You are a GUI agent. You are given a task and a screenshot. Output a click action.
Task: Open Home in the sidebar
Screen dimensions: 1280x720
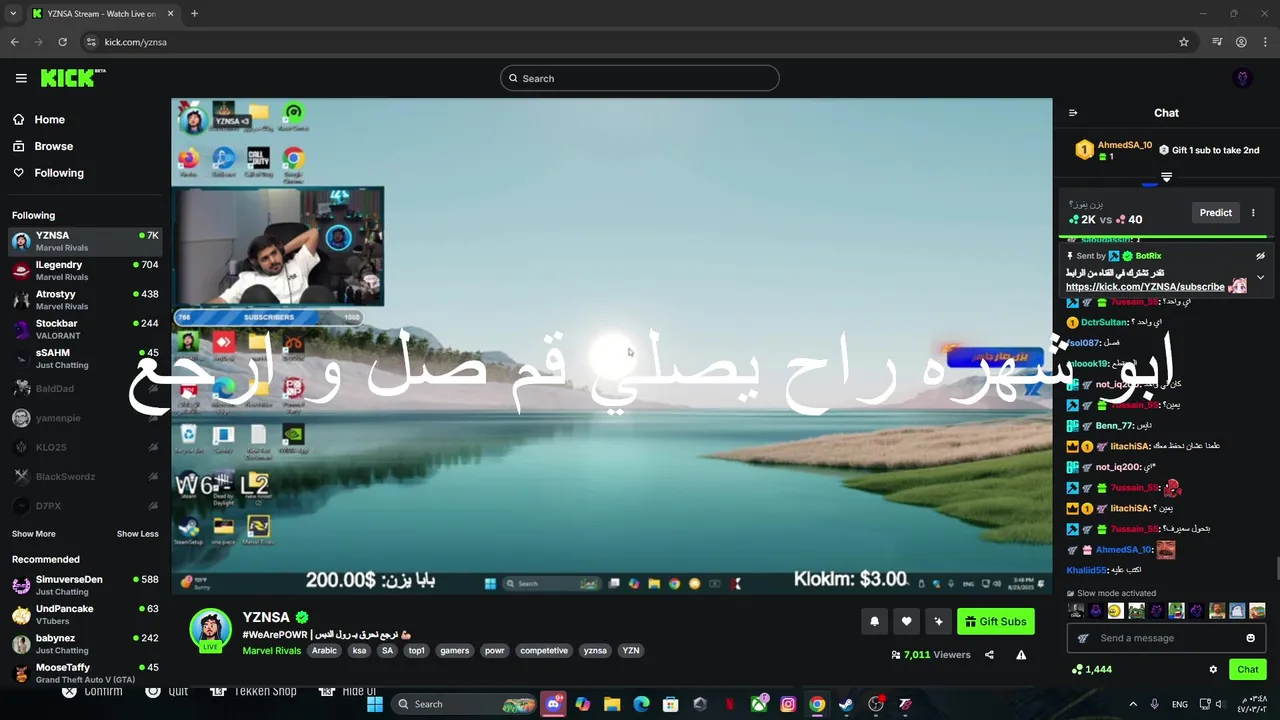tap(38, 119)
